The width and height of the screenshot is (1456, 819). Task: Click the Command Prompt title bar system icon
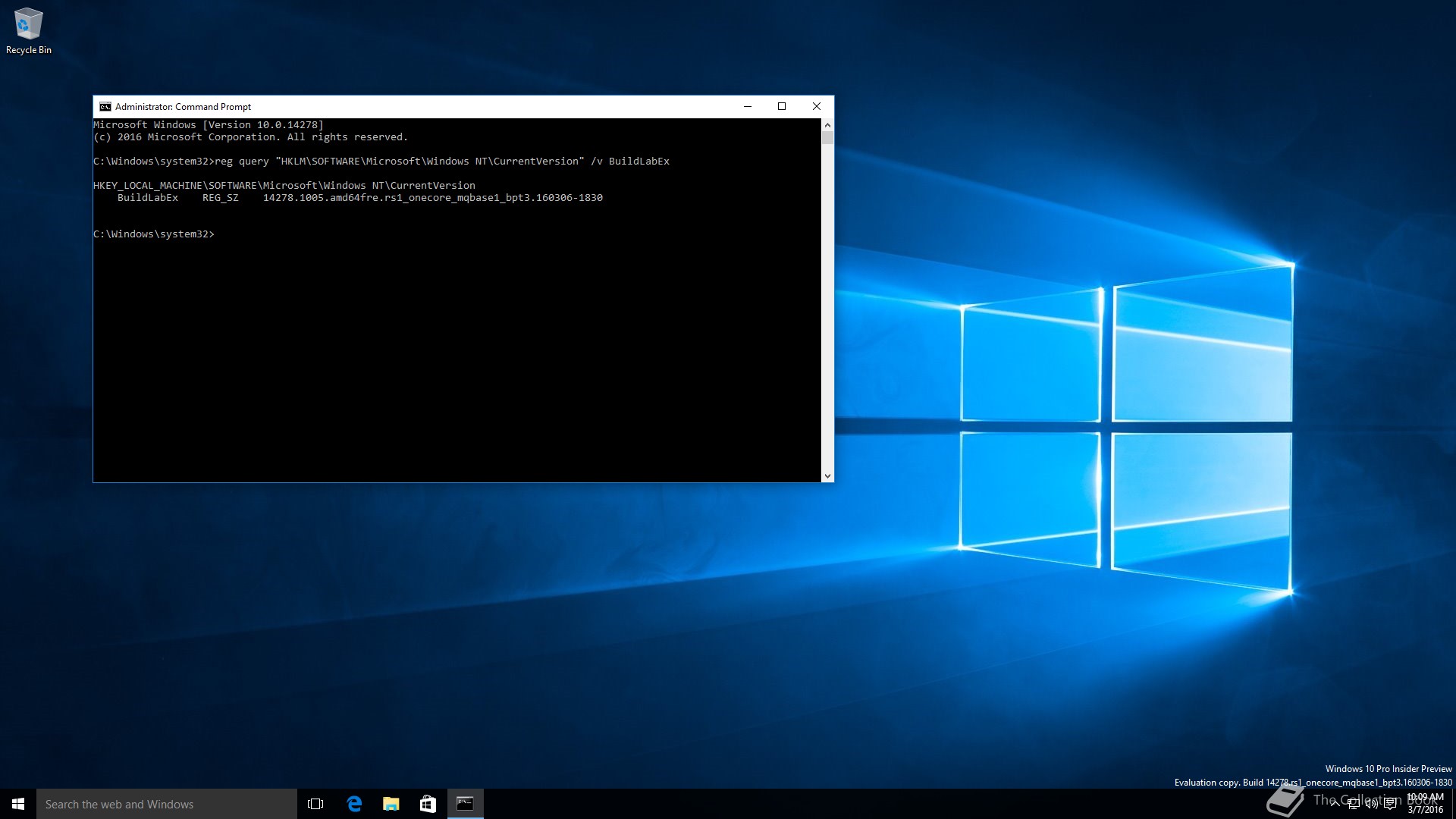click(x=105, y=107)
